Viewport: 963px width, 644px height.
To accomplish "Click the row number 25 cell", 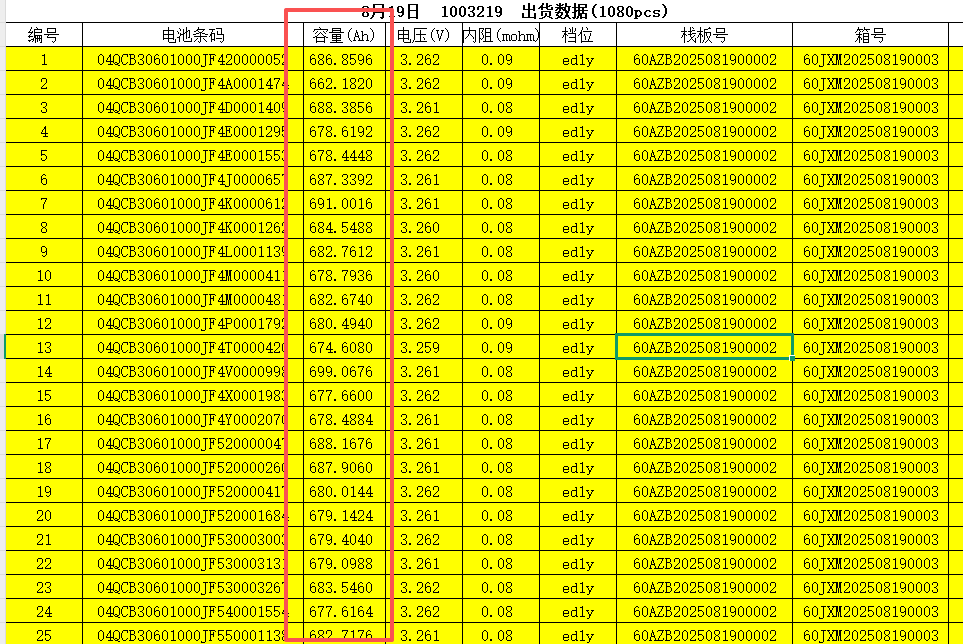I will point(44,635).
